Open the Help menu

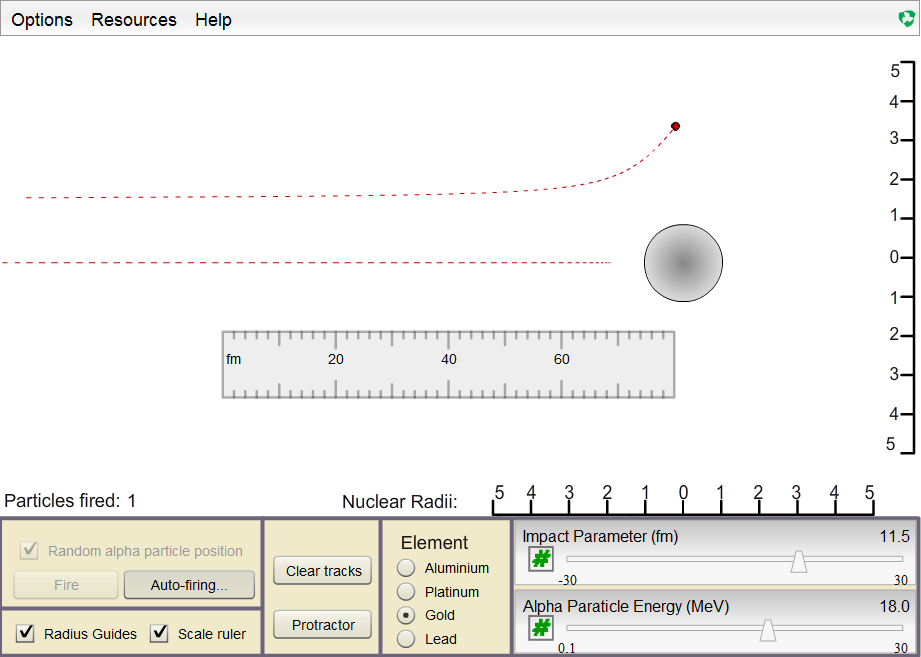[x=213, y=20]
